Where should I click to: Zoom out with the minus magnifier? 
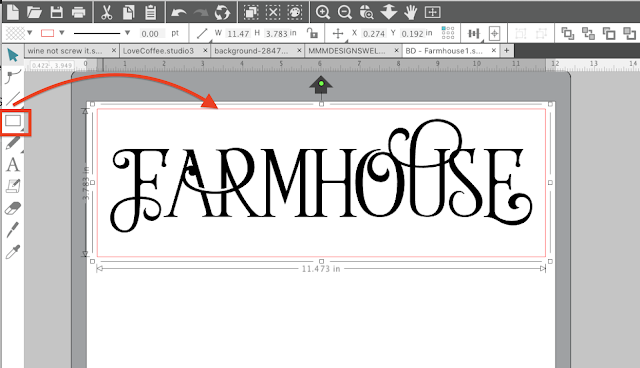pyautogui.click(x=345, y=12)
